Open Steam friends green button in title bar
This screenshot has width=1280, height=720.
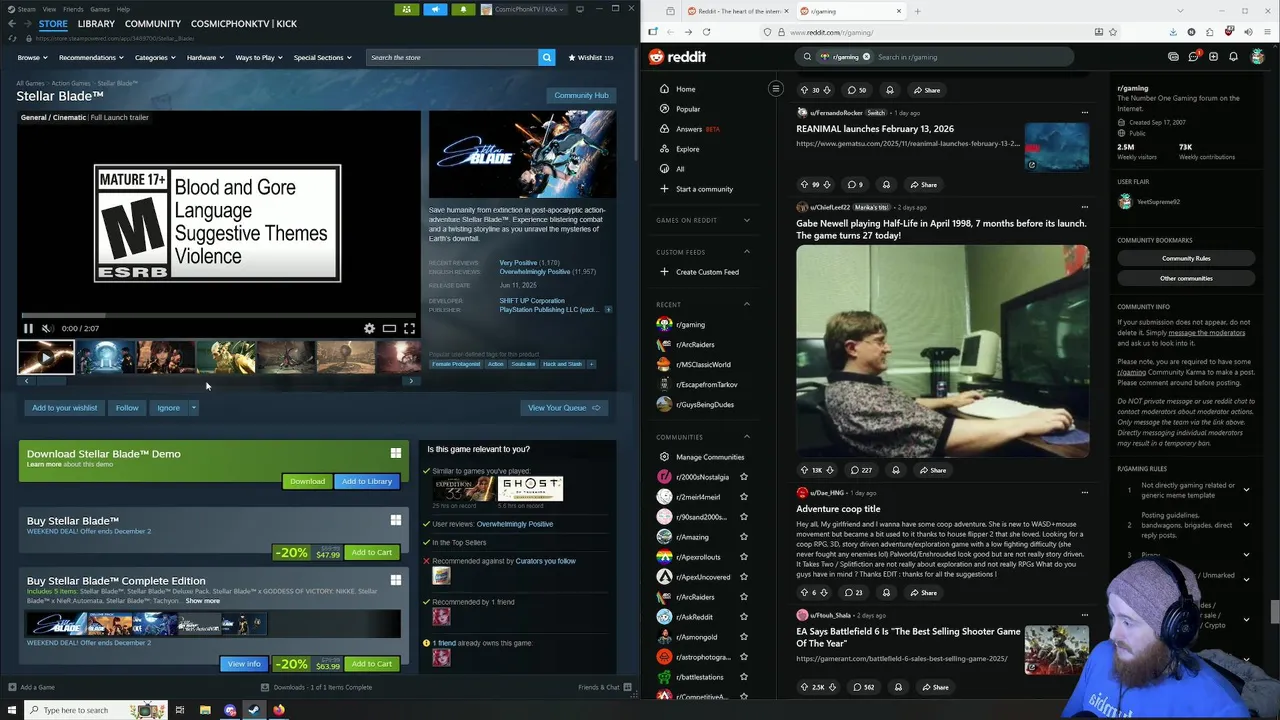(406, 9)
